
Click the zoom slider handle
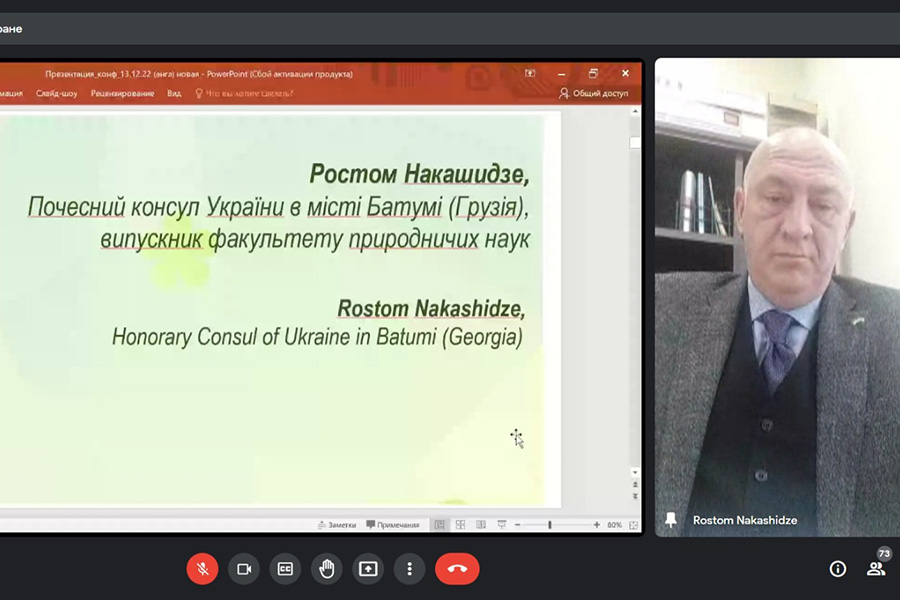pos(550,525)
